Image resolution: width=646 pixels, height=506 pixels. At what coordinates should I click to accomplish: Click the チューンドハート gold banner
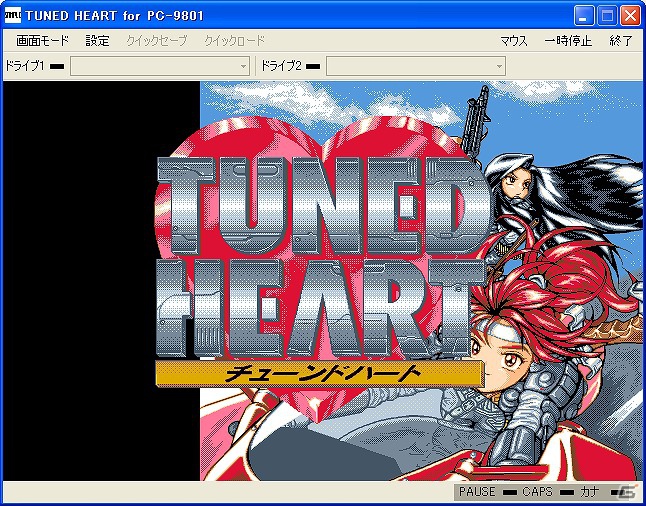coord(319,374)
